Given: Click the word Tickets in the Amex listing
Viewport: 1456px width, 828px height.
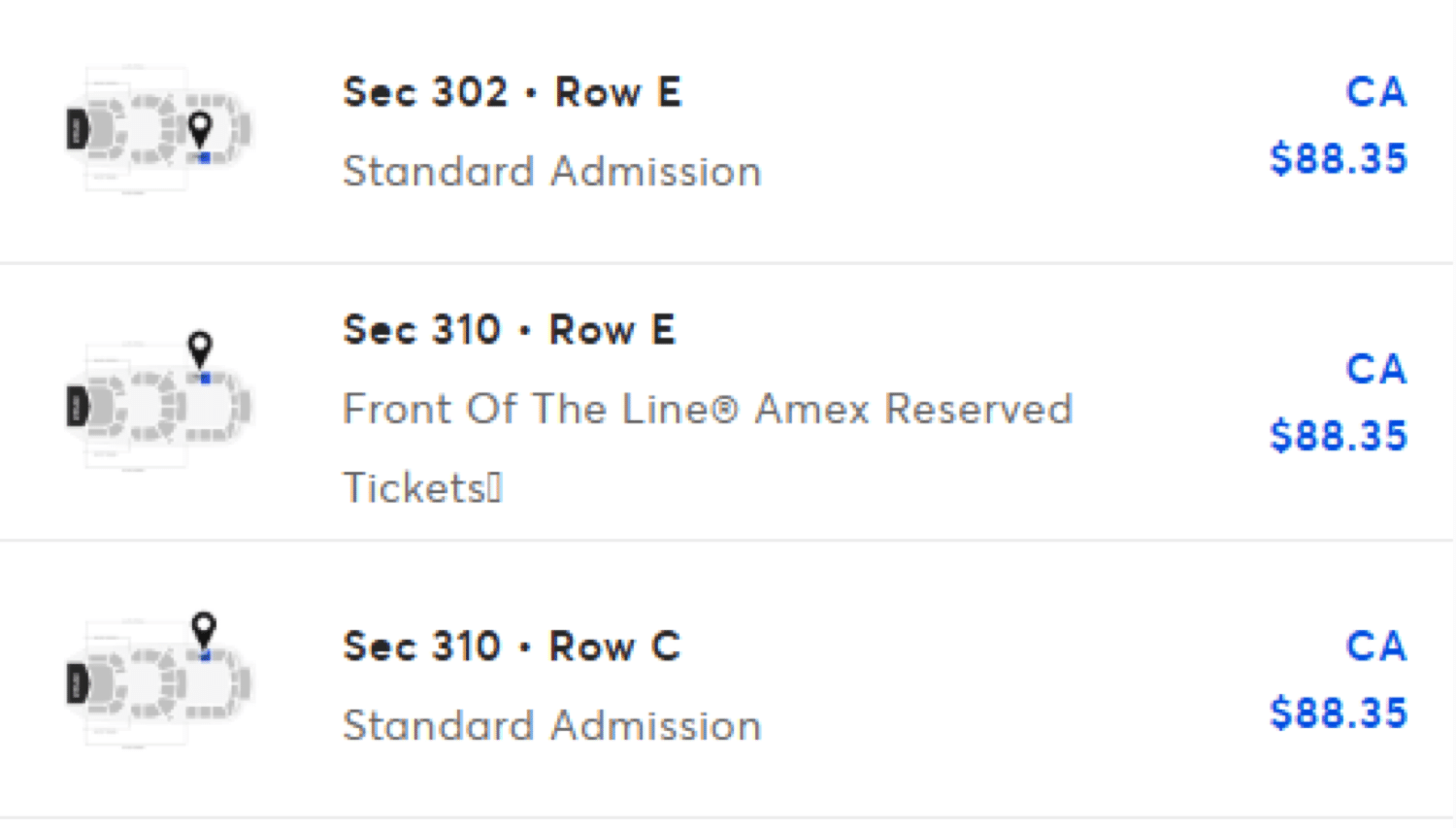Looking at the screenshot, I should (x=414, y=488).
